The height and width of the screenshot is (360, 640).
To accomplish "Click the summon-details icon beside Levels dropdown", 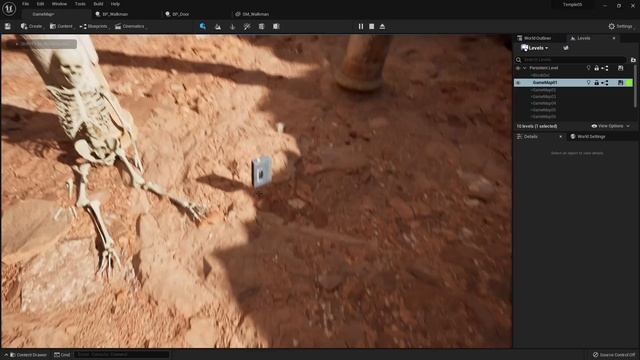I will click(x=566, y=48).
